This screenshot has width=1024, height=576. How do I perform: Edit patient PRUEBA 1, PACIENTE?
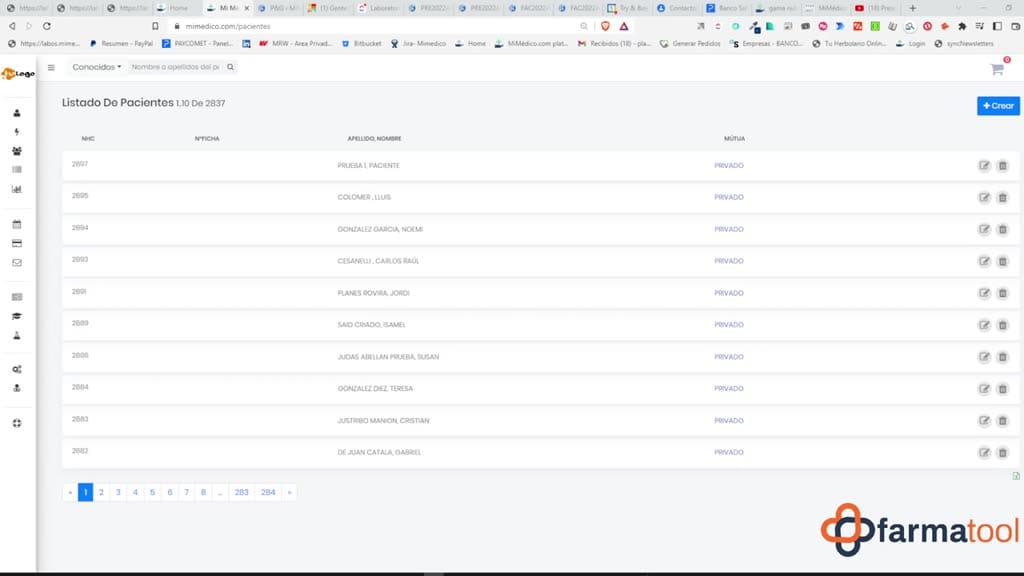pos(984,166)
